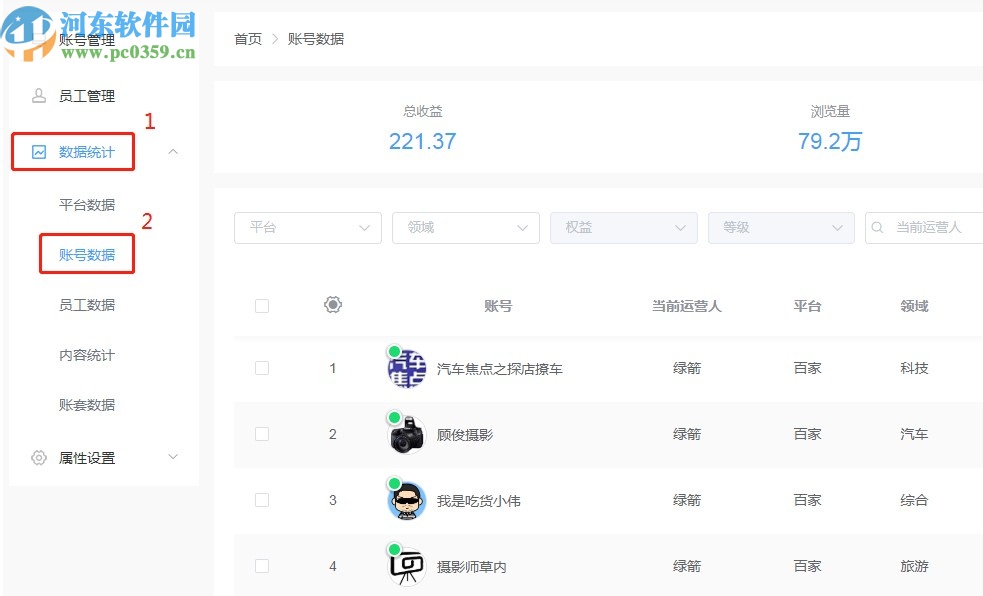The width and height of the screenshot is (983, 596).
Task: Open the 平台 filter dropdown
Action: pos(307,227)
